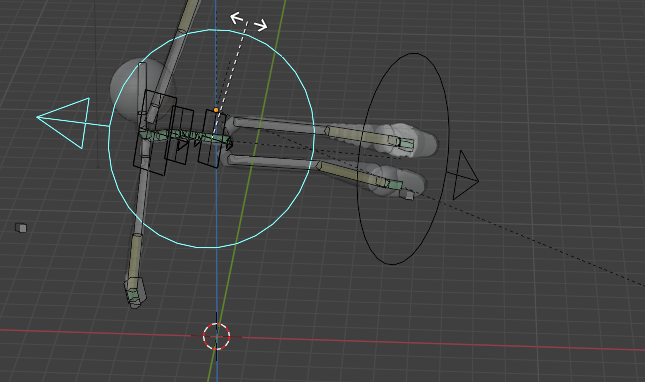Select the hand bones of the lower arm
This screenshot has height=382, width=645.
(135, 292)
